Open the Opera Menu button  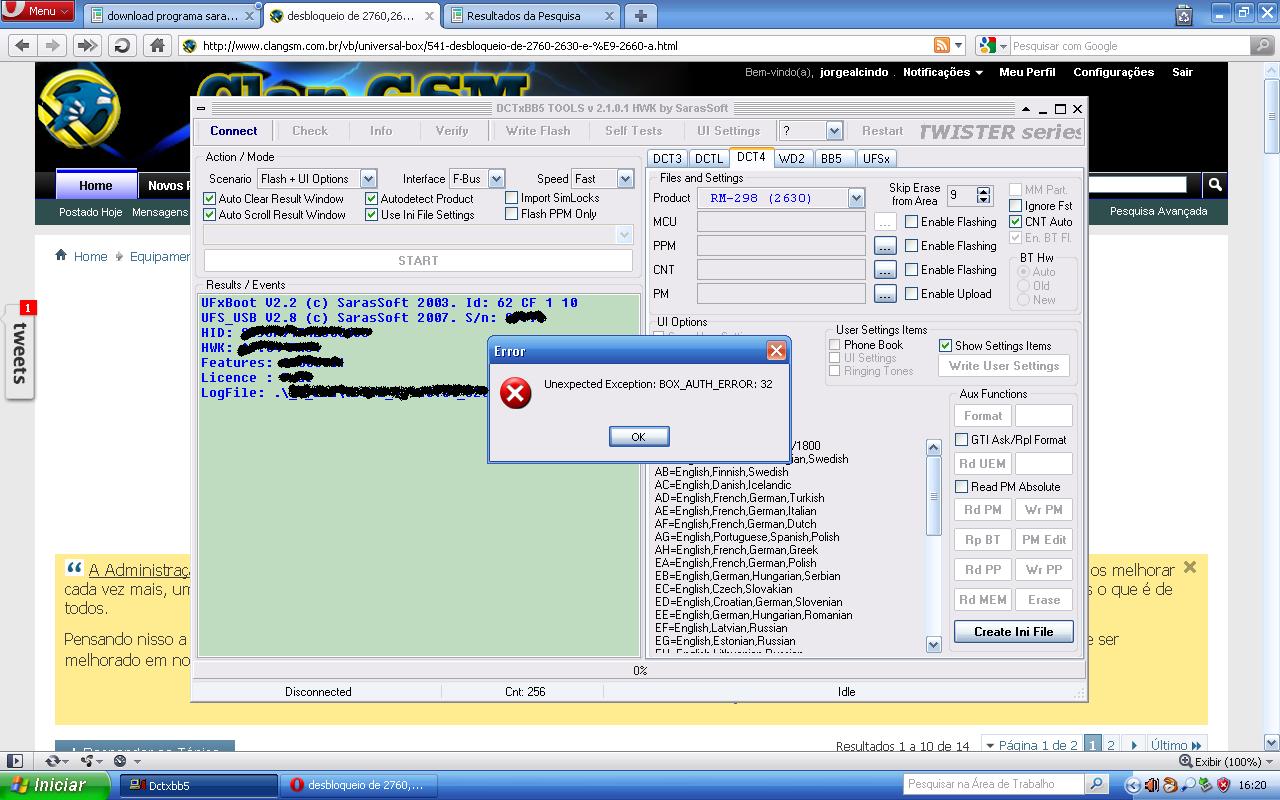[x=38, y=11]
